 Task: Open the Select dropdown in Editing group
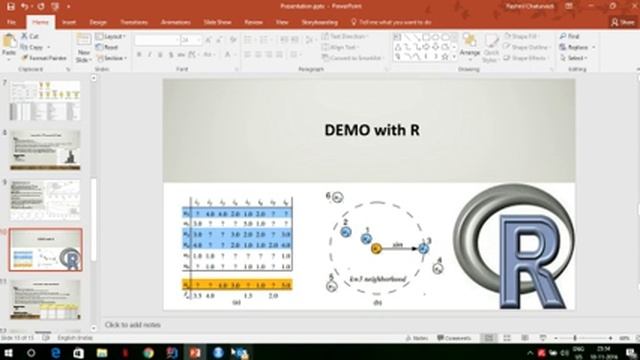pyautogui.click(x=574, y=58)
